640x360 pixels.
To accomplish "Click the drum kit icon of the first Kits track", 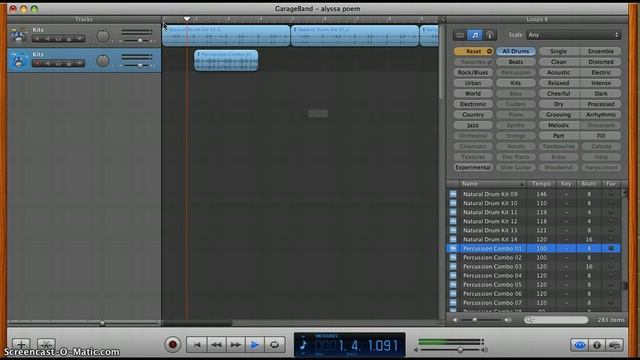I will click(19, 36).
